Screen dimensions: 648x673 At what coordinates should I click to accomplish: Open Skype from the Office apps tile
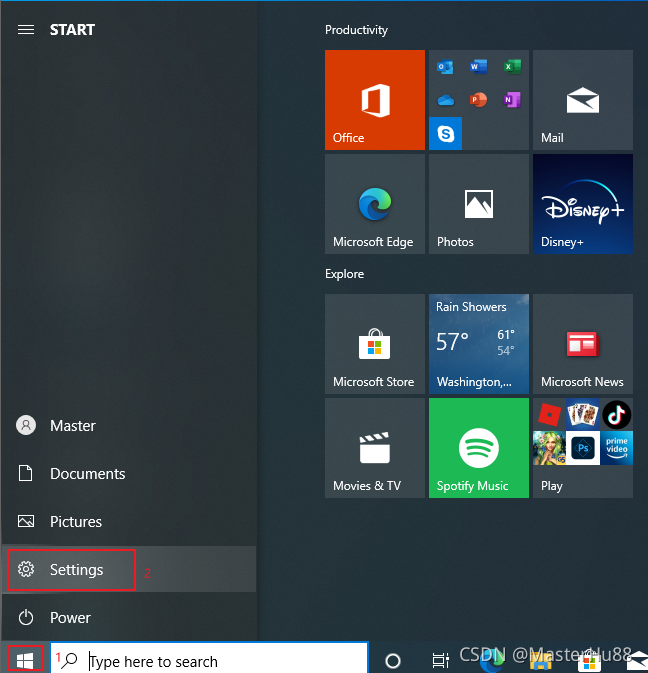tap(445, 133)
